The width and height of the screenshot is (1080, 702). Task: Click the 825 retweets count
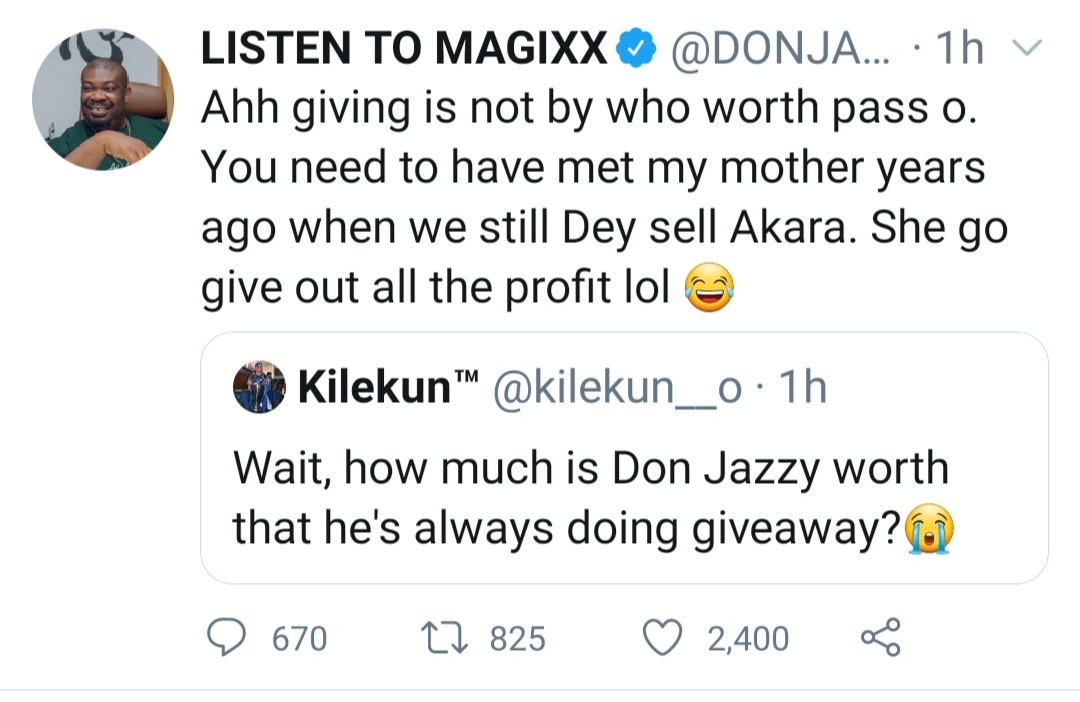click(x=517, y=639)
